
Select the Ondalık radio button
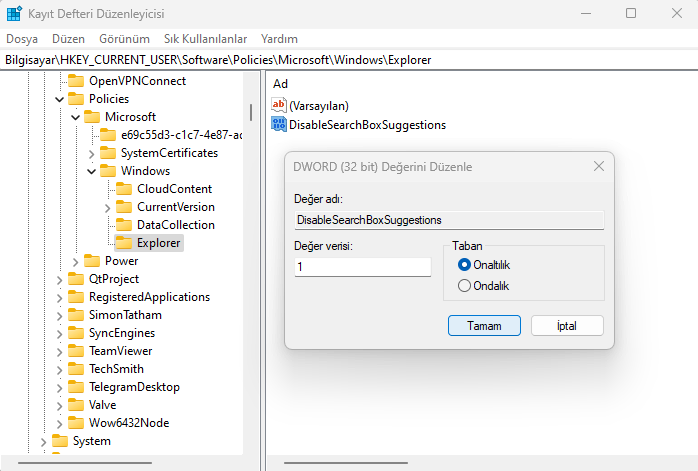pos(464,286)
